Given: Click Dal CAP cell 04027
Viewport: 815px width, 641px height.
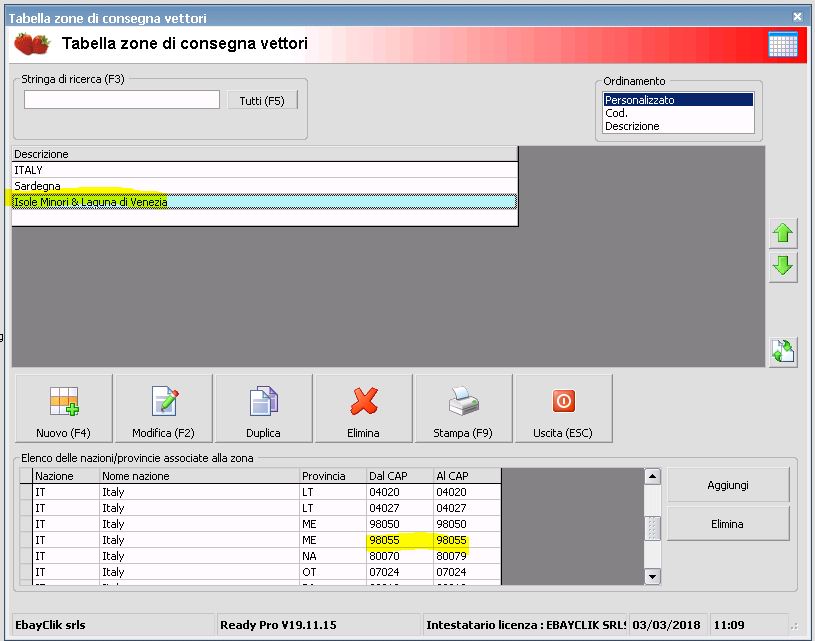Looking at the screenshot, I should (x=400, y=508).
